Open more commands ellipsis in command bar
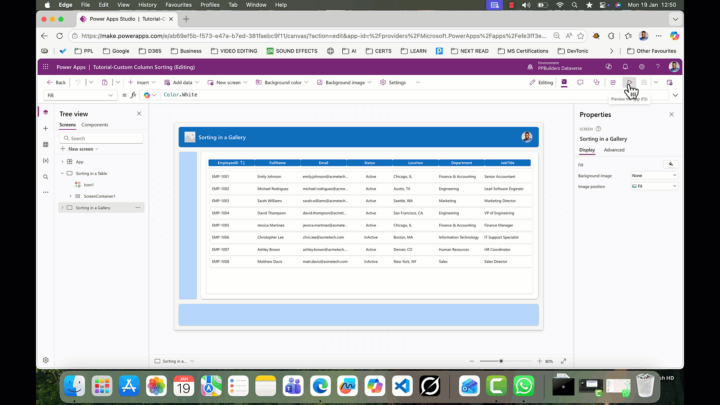Viewport: 720px width, 405px height. pos(417,83)
